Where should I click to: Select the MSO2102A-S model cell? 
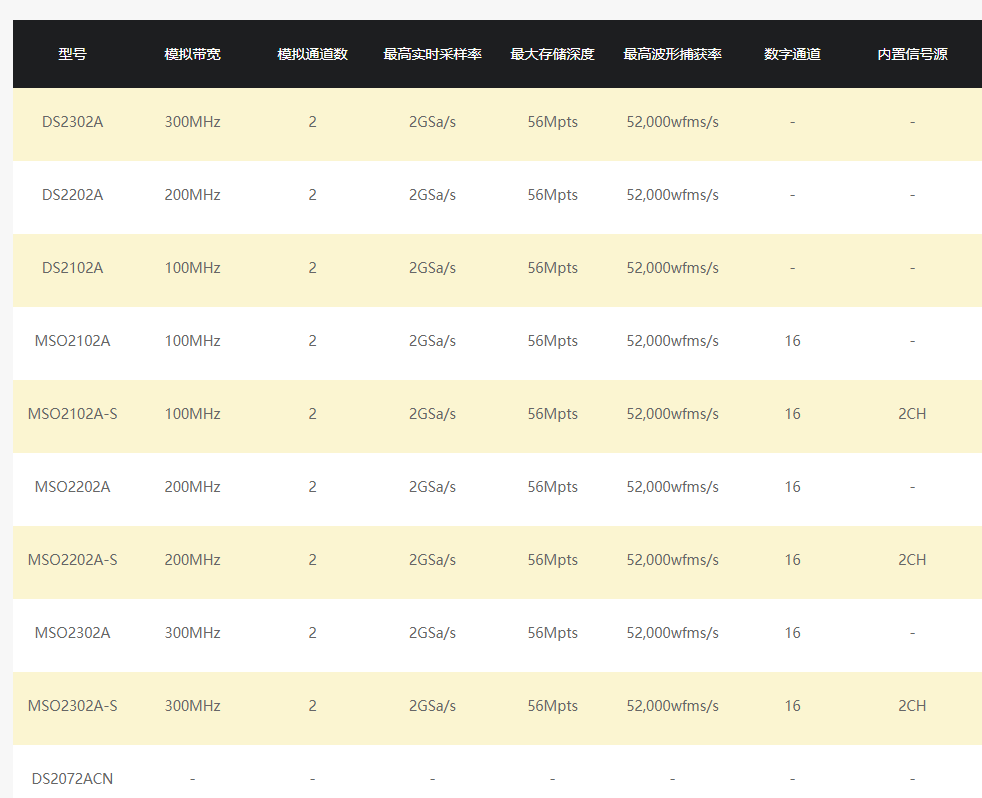(72, 414)
